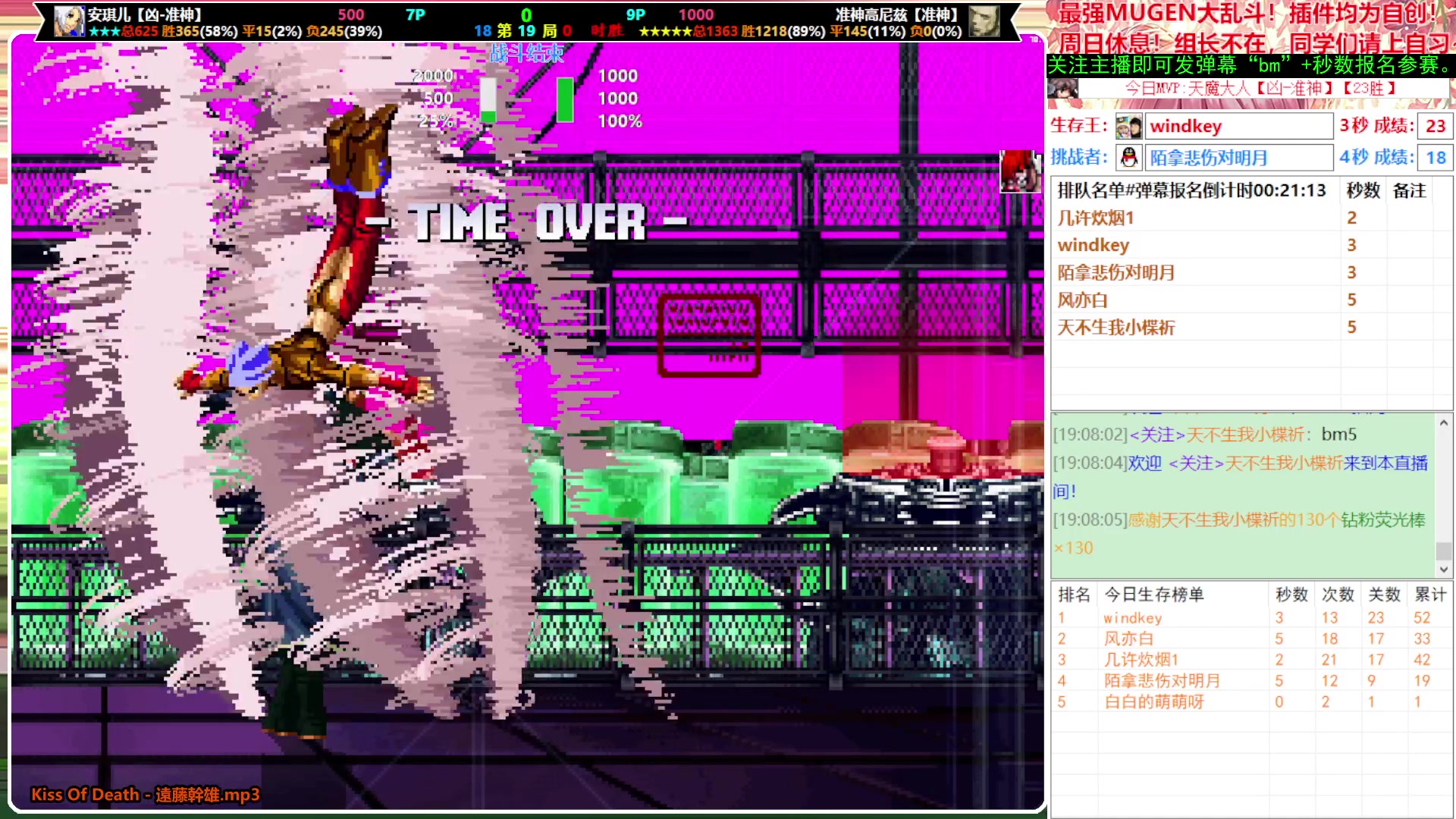Screen dimensions: 1456x819
Task: Click the round counter 第 19 局
Action: point(526,31)
